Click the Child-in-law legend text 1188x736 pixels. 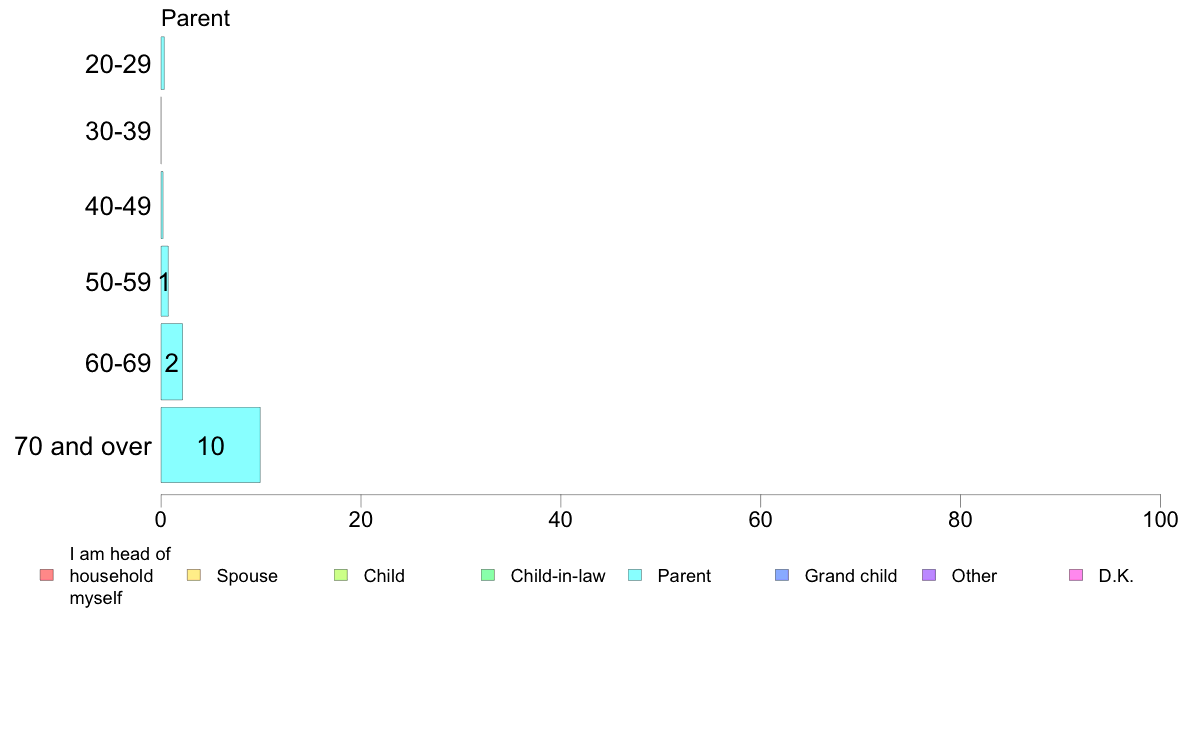[558, 576]
